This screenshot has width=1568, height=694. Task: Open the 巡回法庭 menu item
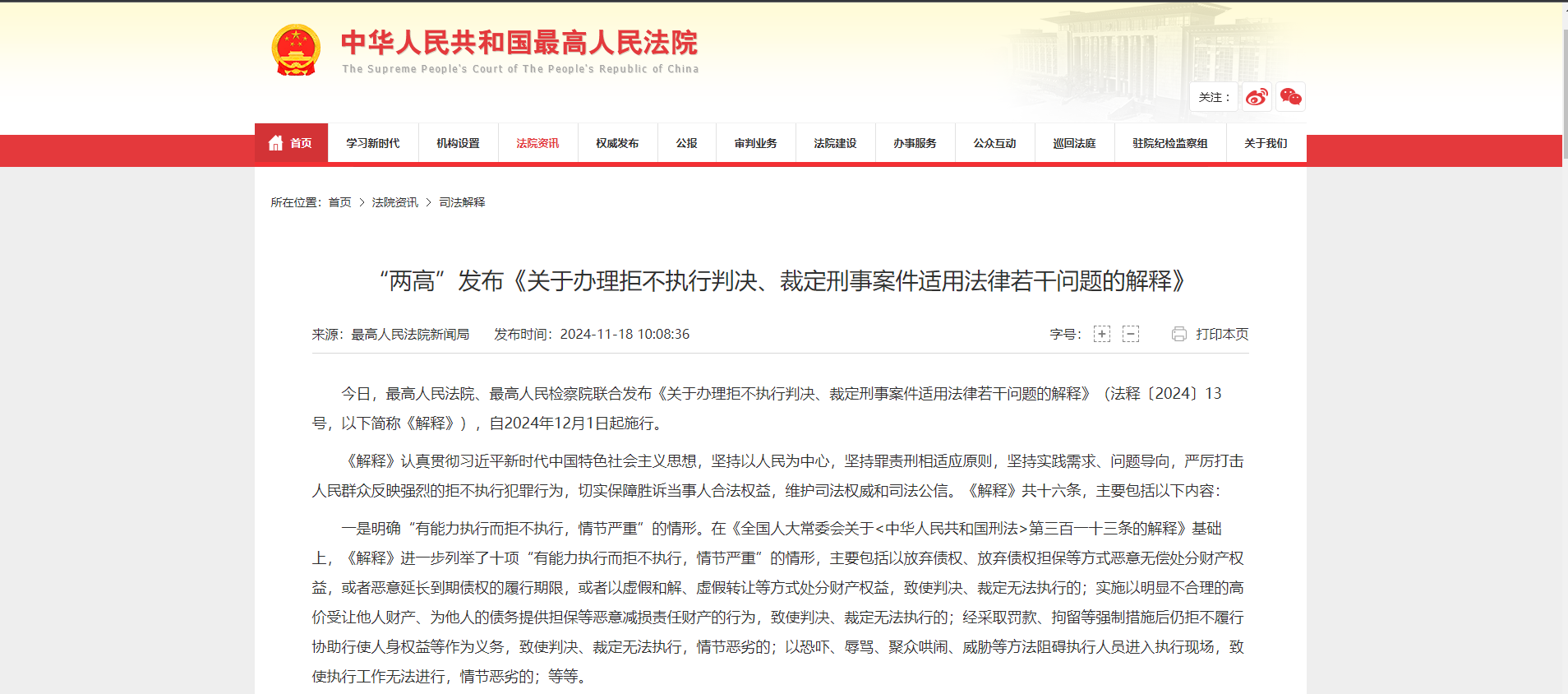(1075, 143)
